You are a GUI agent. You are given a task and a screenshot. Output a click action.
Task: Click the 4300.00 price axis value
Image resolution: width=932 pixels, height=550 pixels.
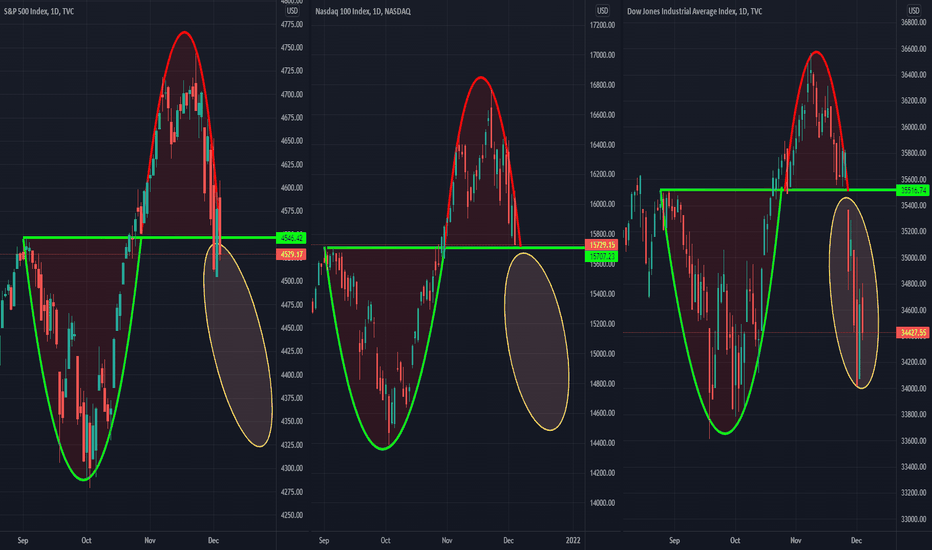(292, 469)
